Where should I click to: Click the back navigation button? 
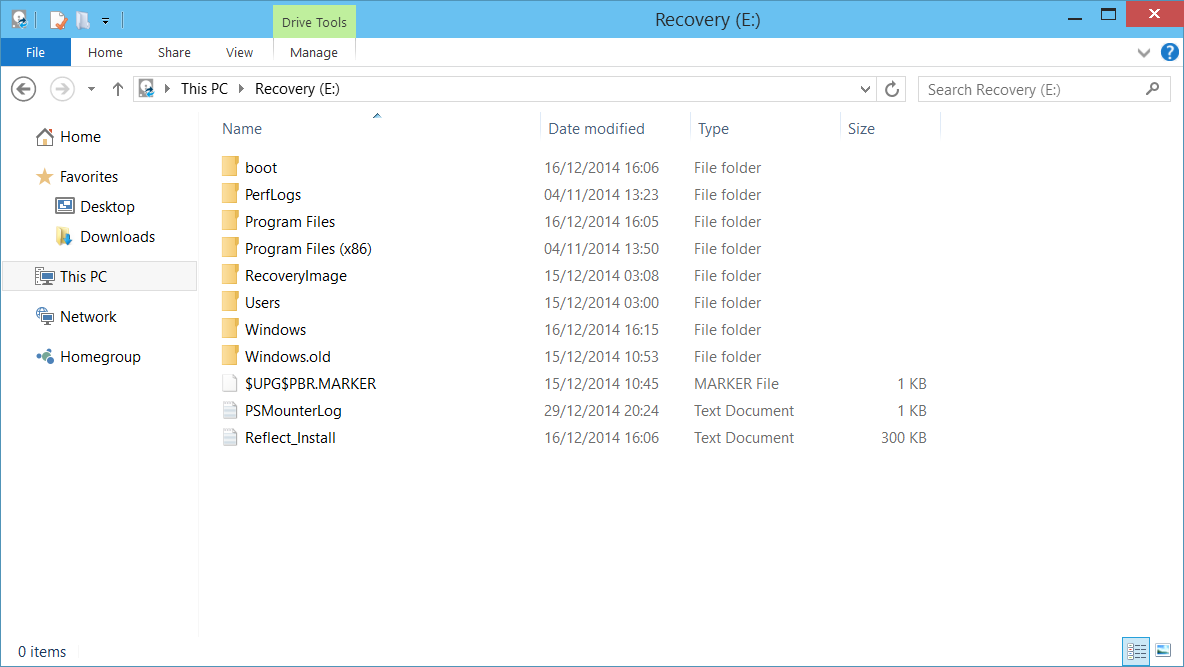23,88
